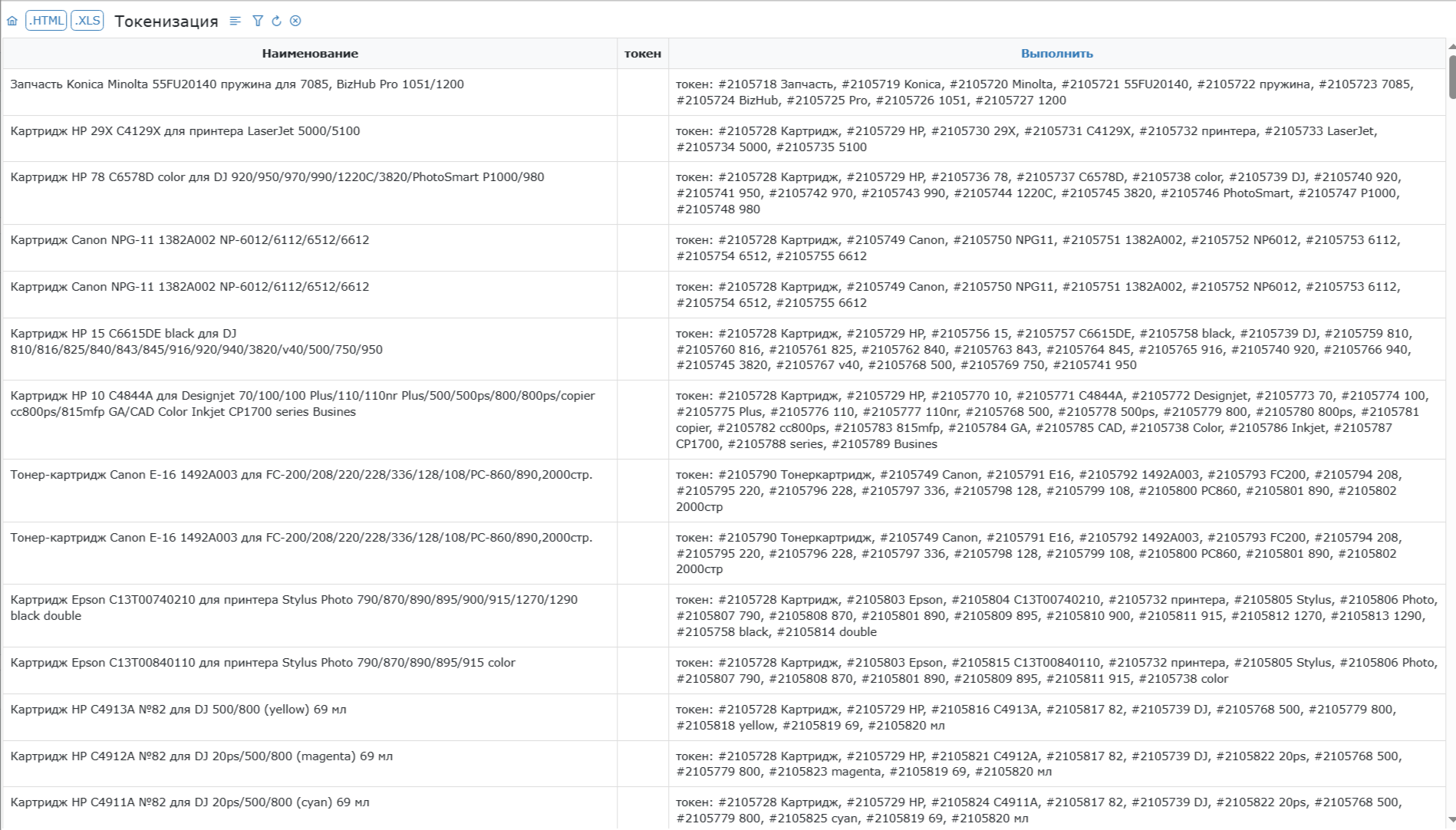
Task: Select the Картридж HP 29X C4129X name
Action: [185, 131]
